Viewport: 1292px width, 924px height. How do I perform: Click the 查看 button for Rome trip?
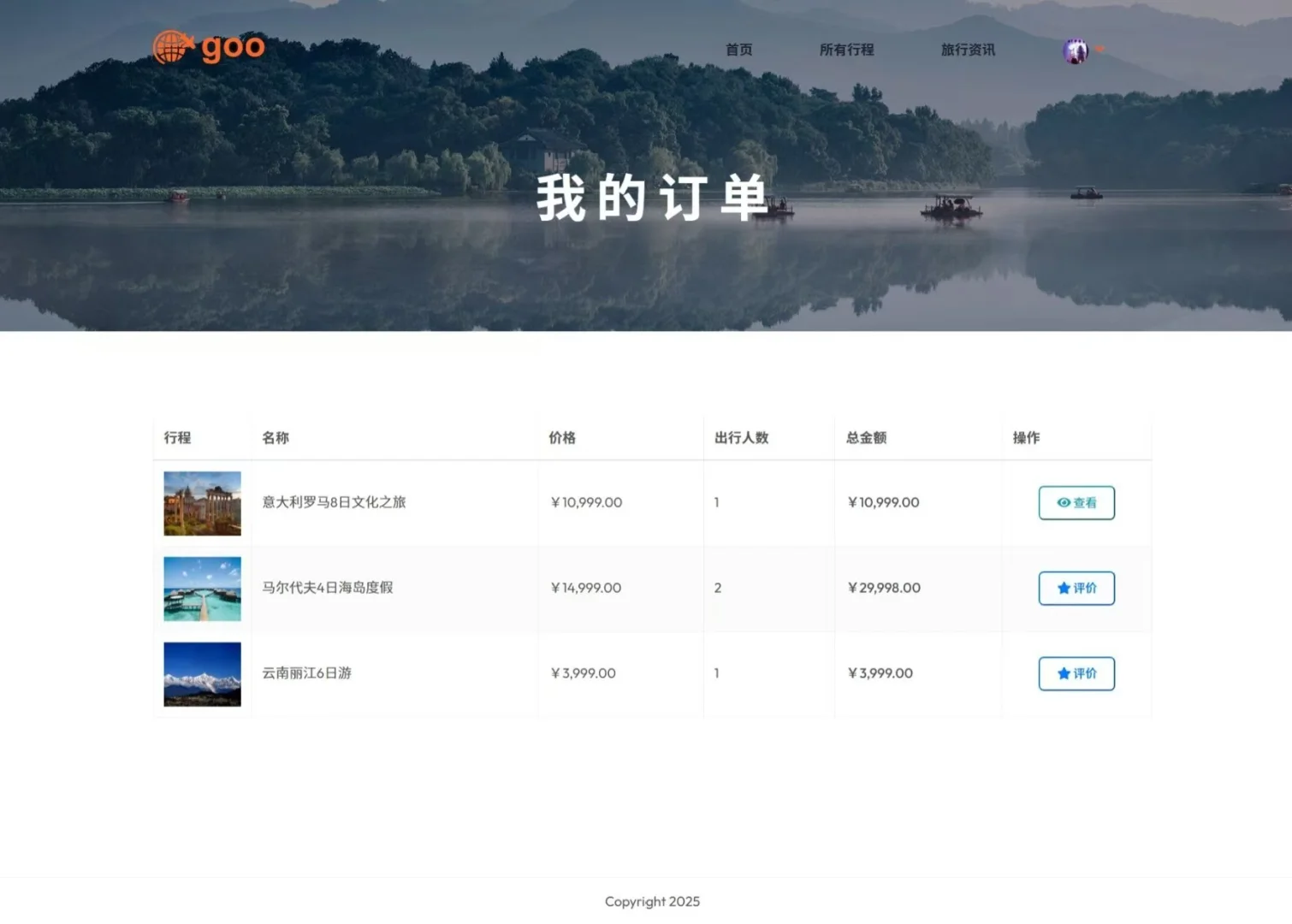1076,502
